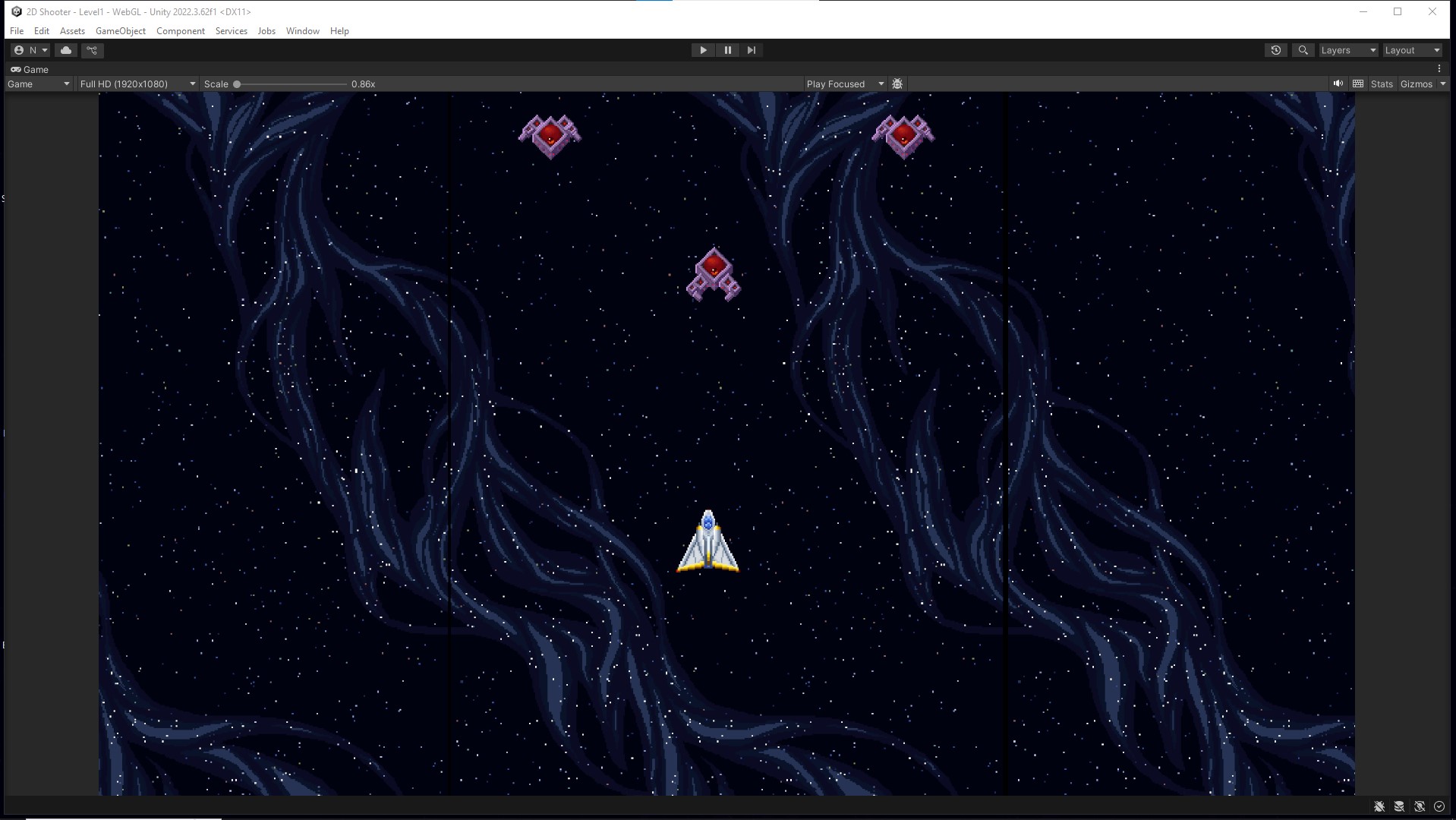Open the Services menu
Viewport: 1456px width, 820px height.
click(x=232, y=31)
